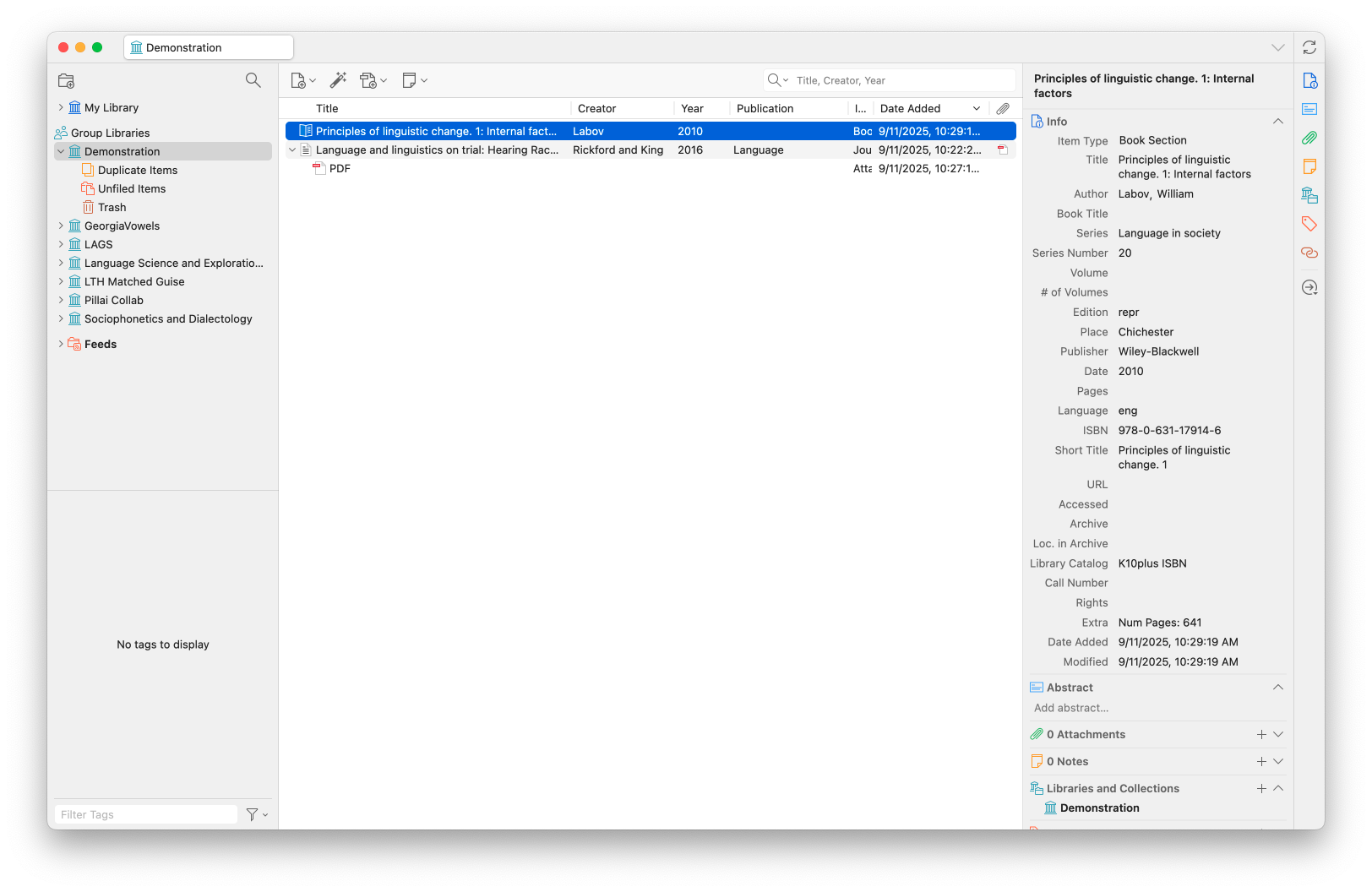Viewport: 1372px width, 892px height.
Task: Jump to Tags section in side nav
Action: 1309,224
